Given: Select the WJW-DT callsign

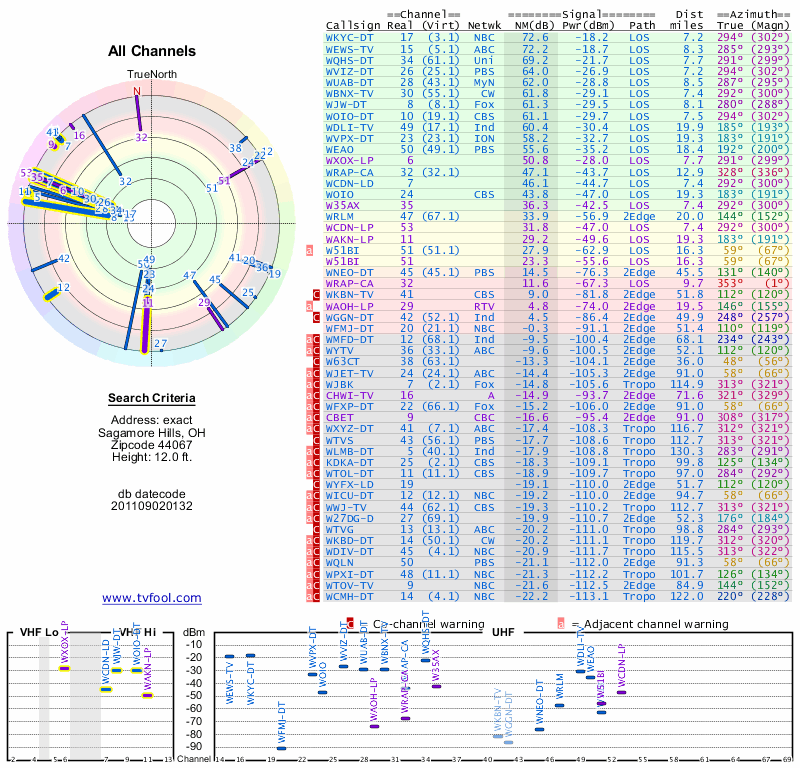Looking at the screenshot, I should pos(346,105).
